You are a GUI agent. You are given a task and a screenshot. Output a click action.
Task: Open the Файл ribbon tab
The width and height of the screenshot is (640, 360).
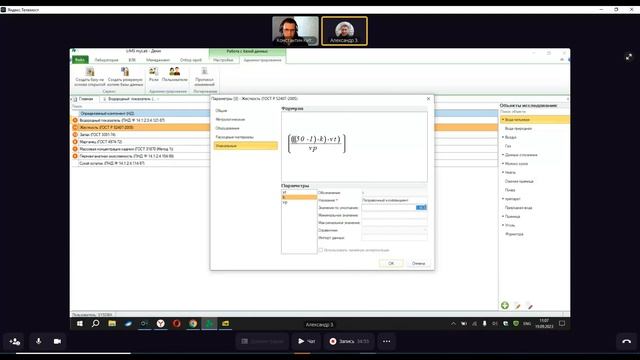pyautogui.click(x=80, y=60)
